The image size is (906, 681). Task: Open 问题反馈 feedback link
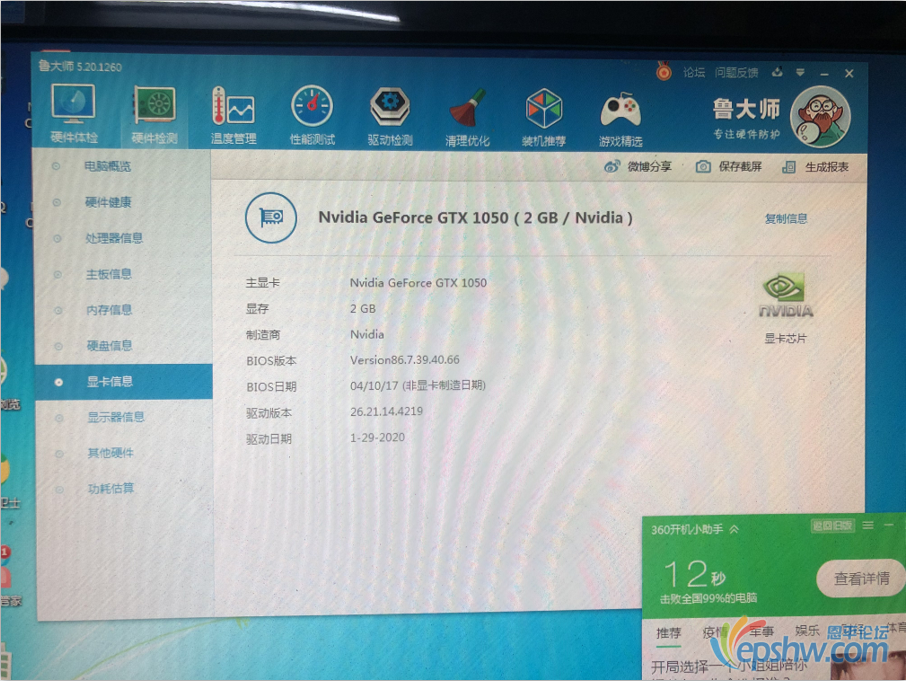pyautogui.click(x=736, y=73)
